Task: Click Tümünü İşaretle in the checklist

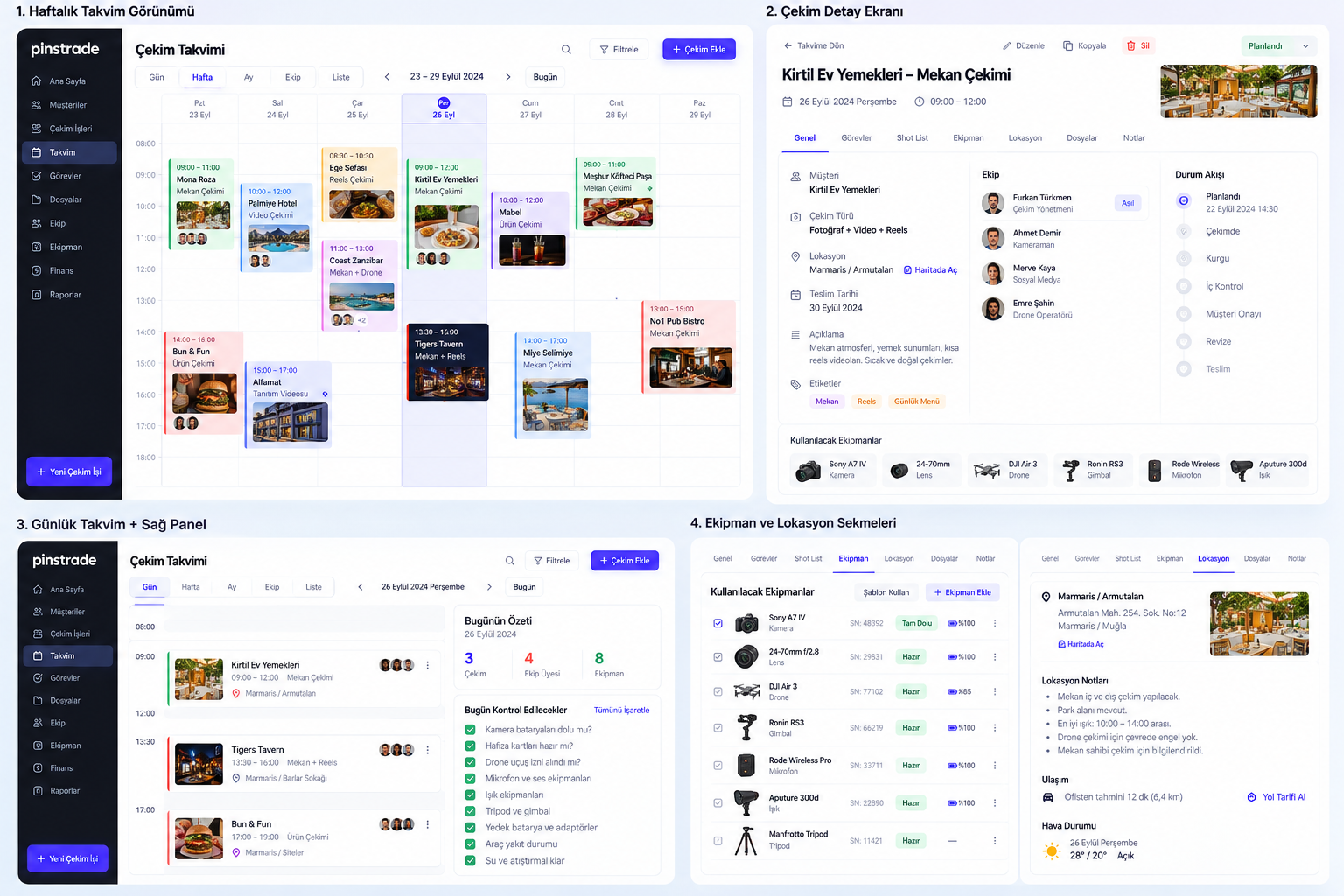Action: pos(622,710)
